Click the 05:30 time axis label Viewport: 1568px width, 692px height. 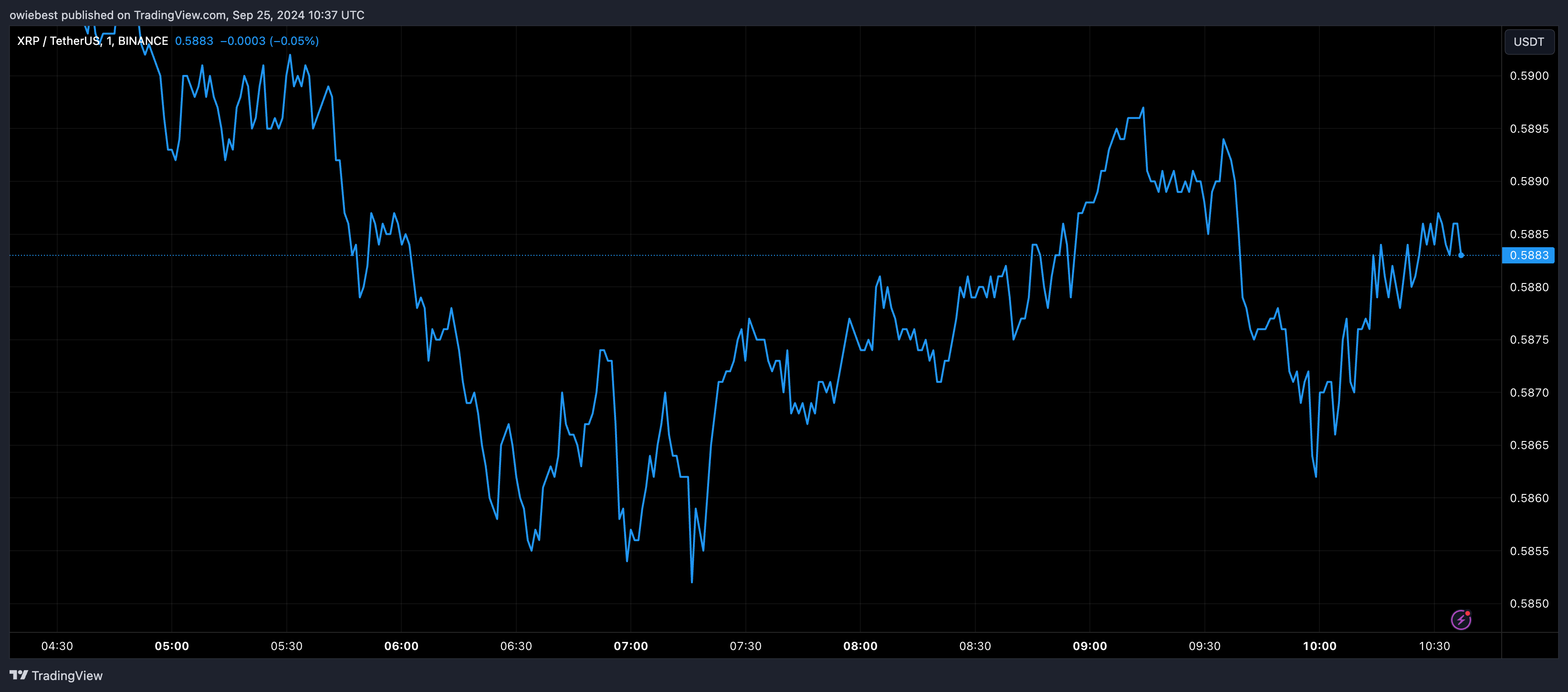coord(287,646)
